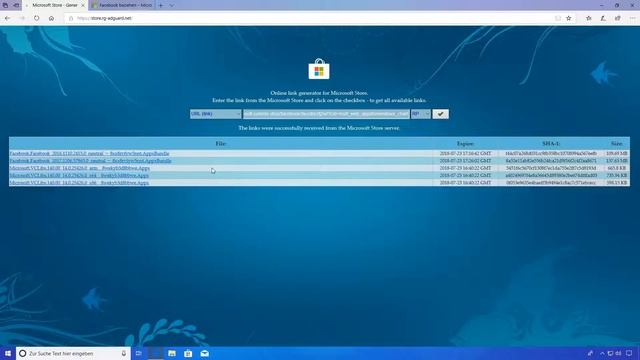
Task: Open a new tab with the plus icon
Action: [161, 5]
